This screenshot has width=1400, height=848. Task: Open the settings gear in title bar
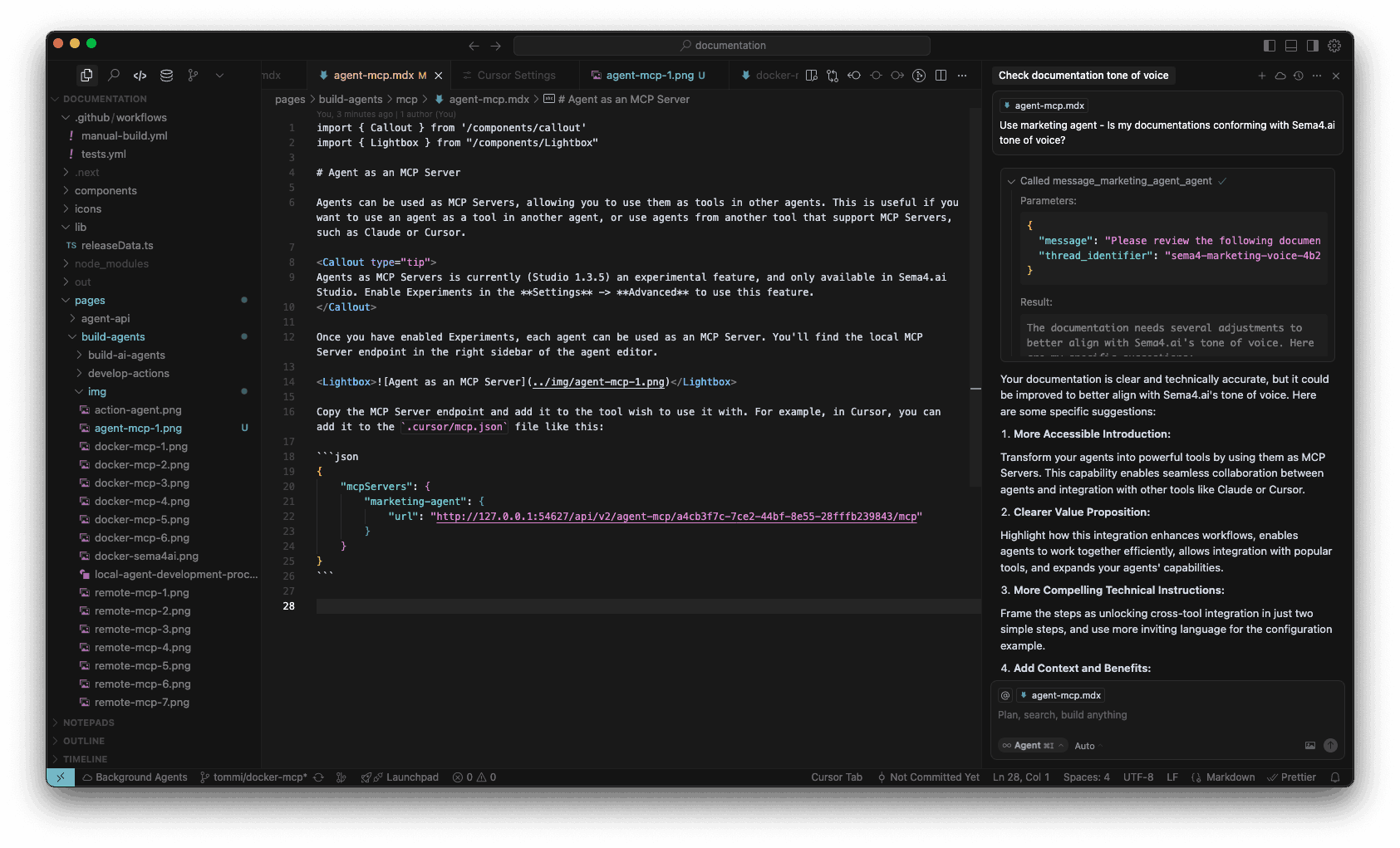[1334, 46]
